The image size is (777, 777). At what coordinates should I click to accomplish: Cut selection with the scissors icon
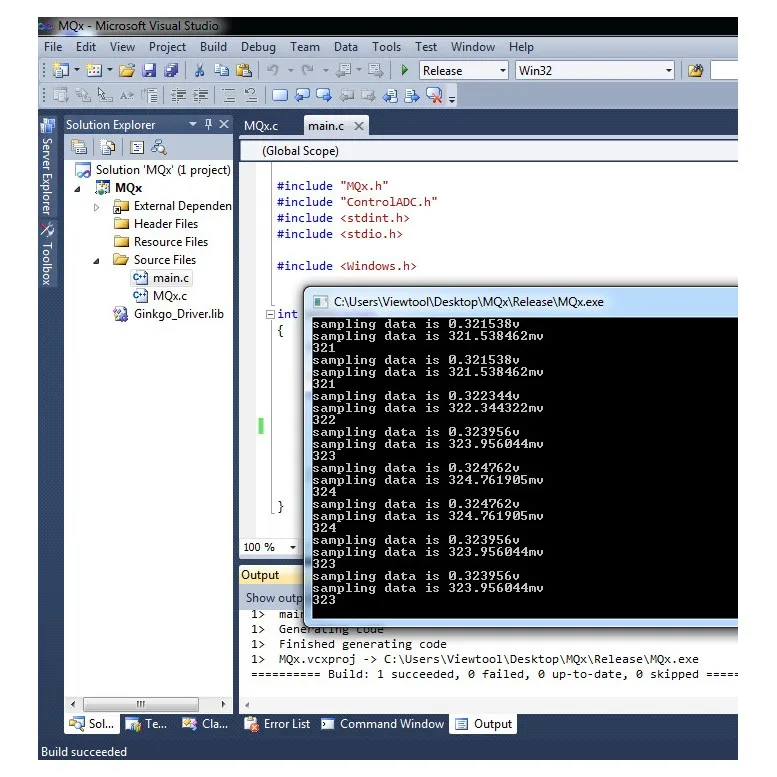199,70
